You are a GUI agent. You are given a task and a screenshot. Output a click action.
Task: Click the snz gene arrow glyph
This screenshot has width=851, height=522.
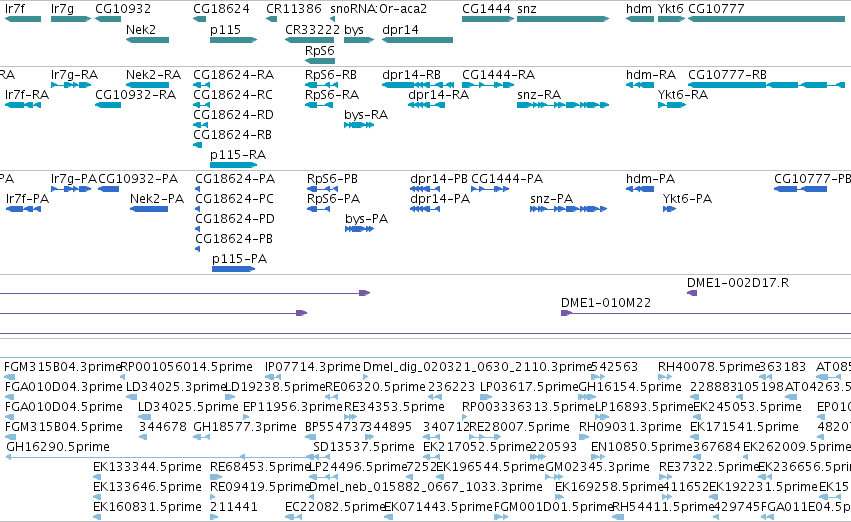563,19
